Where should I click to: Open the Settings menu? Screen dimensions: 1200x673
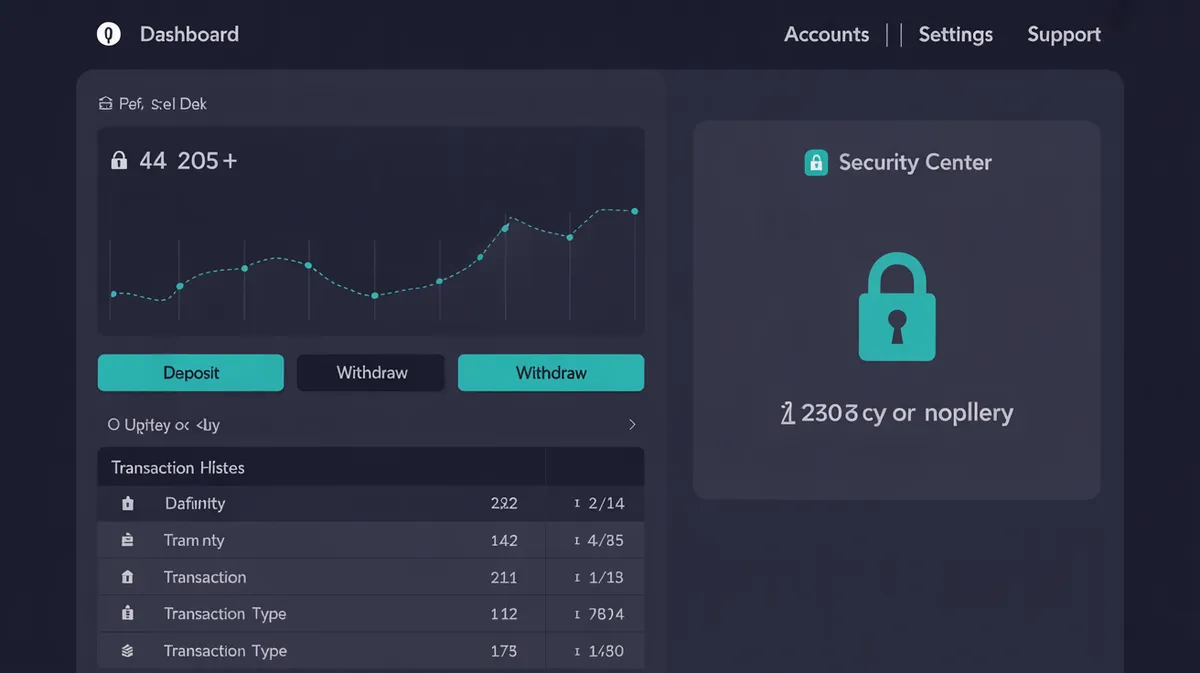pos(955,34)
